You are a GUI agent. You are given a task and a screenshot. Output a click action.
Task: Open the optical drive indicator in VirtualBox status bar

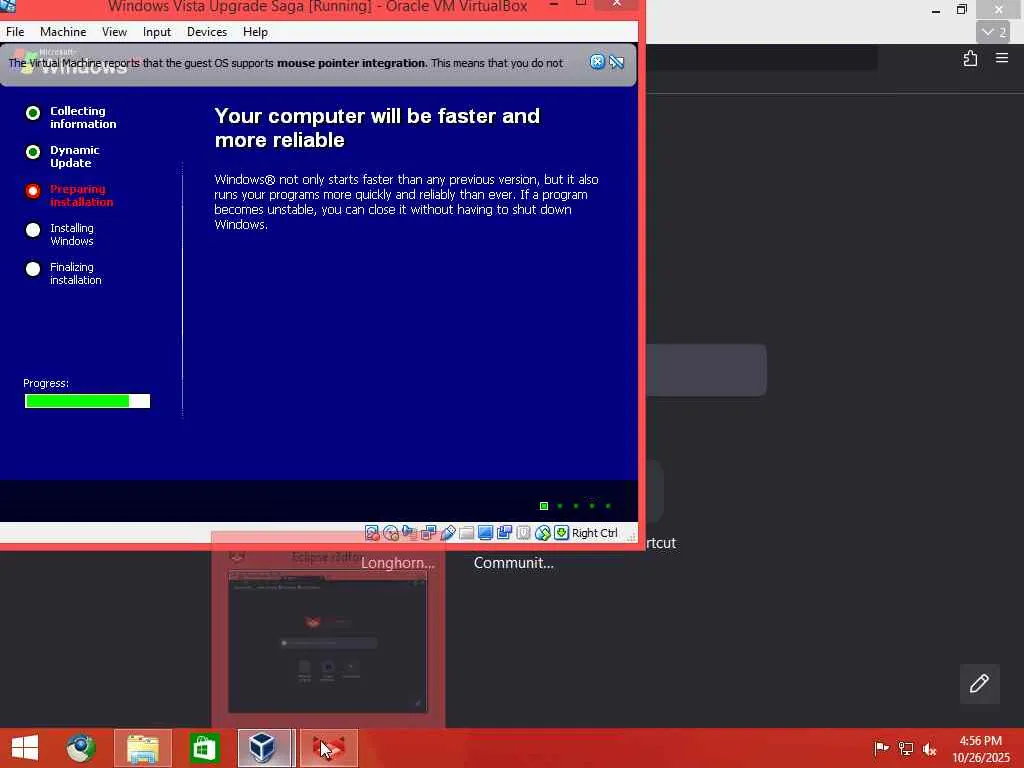391,533
